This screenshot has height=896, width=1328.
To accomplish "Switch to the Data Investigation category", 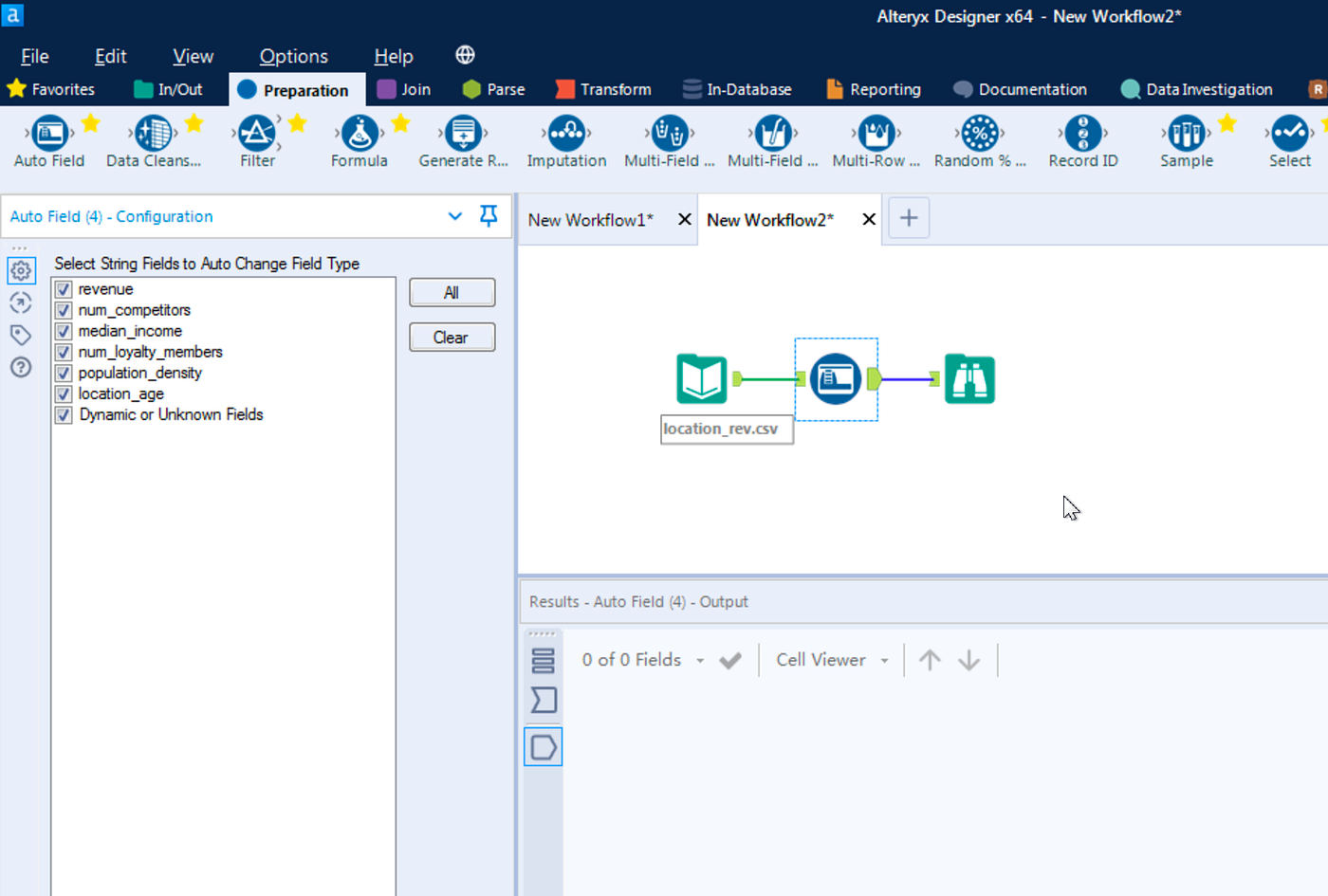I will click(1196, 89).
